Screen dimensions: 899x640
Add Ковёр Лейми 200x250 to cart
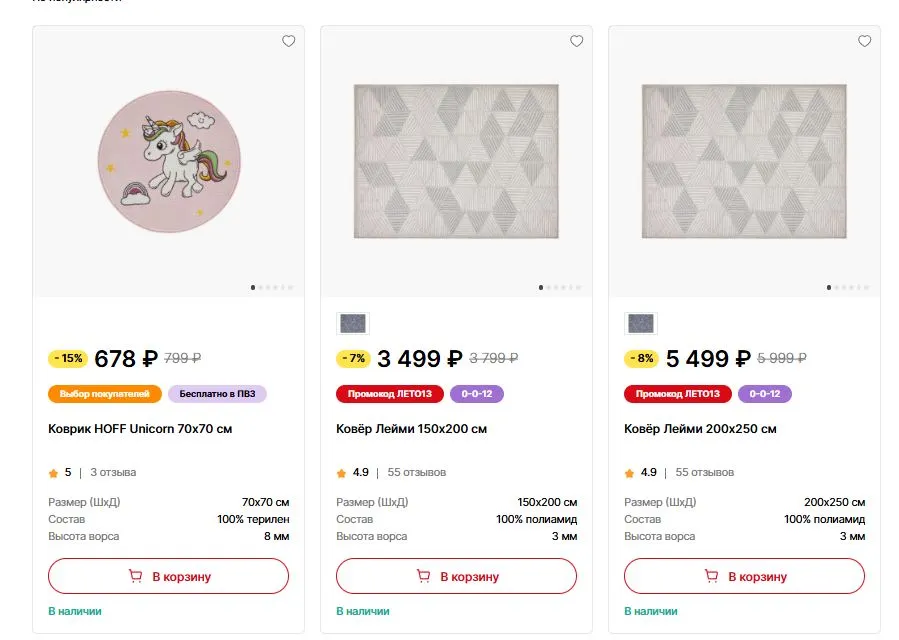tap(744, 576)
